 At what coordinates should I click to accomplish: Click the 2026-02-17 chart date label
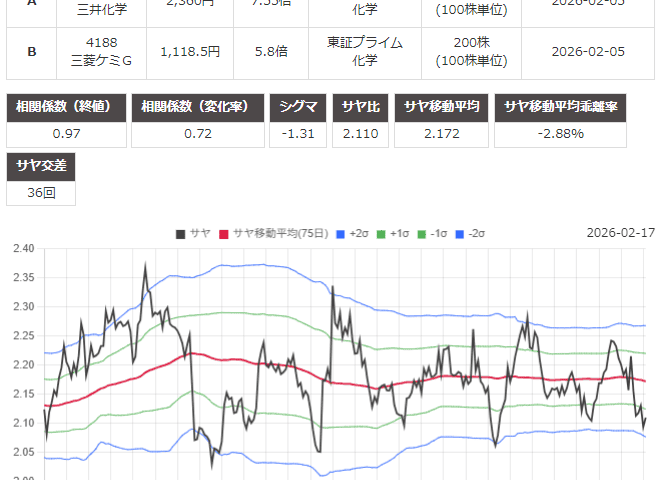tap(620, 233)
